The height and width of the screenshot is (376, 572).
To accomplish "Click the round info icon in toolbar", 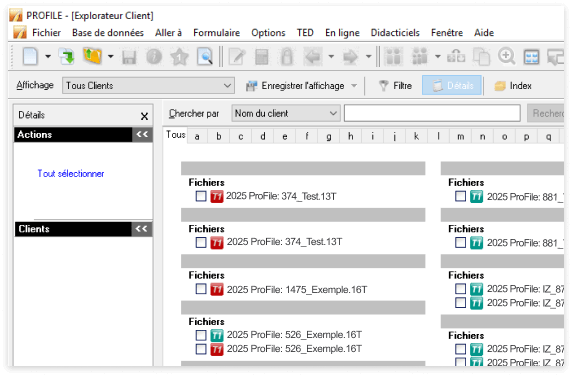I will [154, 57].
